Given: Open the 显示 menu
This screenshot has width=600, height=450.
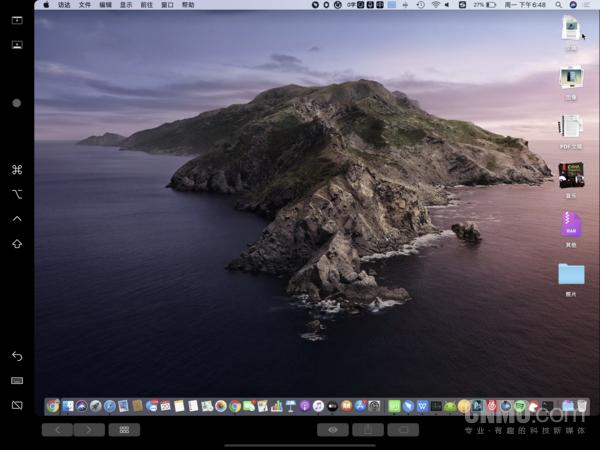Looking at the screenshot, I should coord(126,5).
